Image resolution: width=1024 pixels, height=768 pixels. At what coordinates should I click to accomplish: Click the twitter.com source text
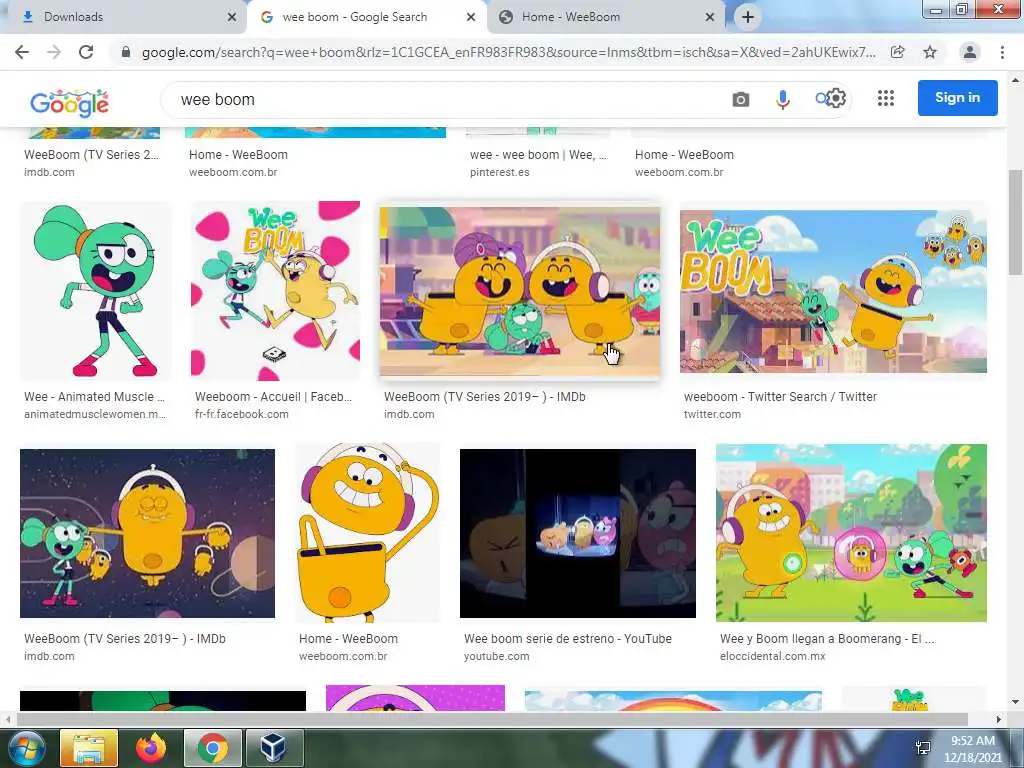[x=712, y=414]
